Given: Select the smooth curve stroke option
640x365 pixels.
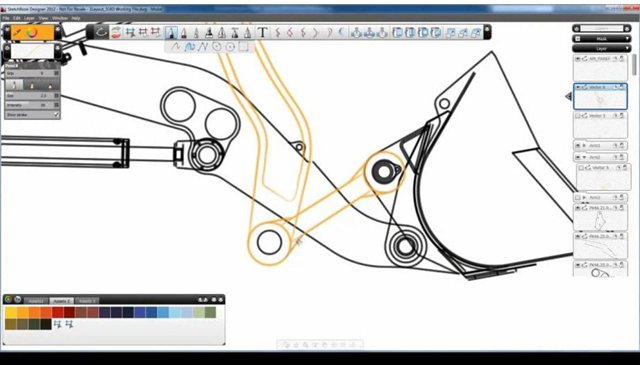Looking at the screenshot, I should [x=190, y=47].
